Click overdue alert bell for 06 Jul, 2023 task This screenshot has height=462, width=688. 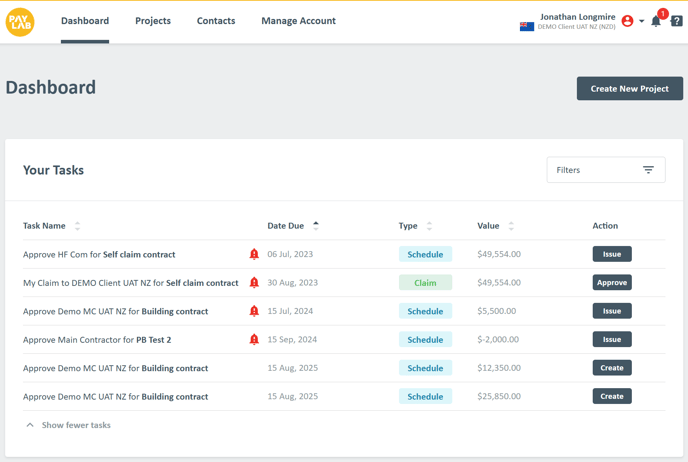(254, 254)
